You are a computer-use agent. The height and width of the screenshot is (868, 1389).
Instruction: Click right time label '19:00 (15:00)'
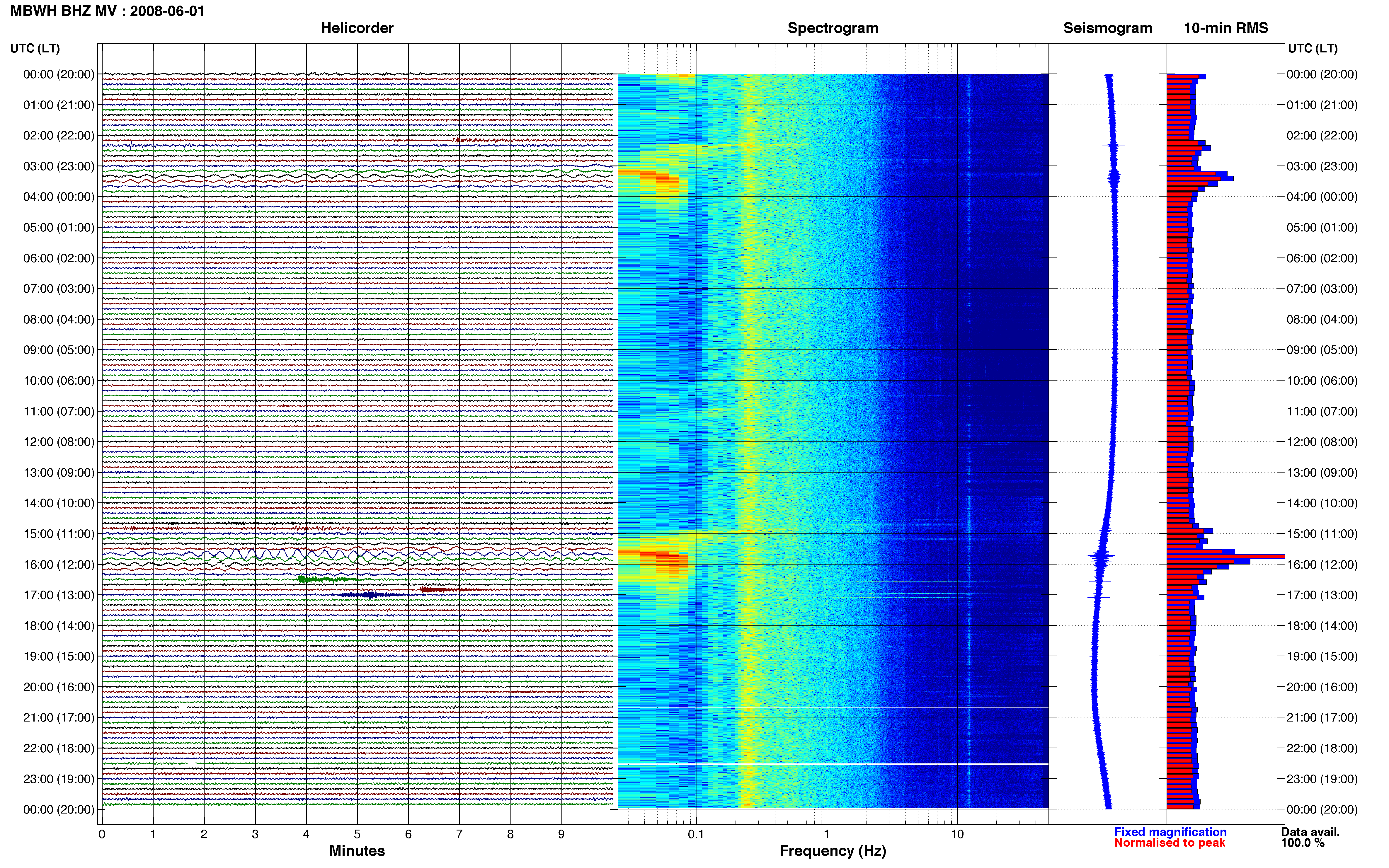1322,656
